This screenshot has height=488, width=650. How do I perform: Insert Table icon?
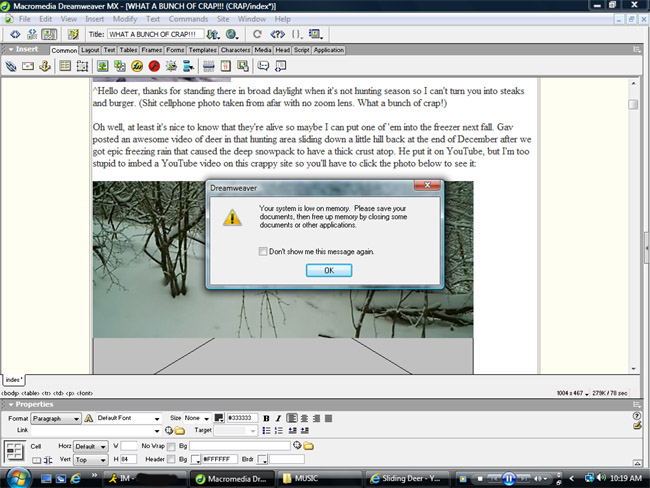[x=65, y=66]
